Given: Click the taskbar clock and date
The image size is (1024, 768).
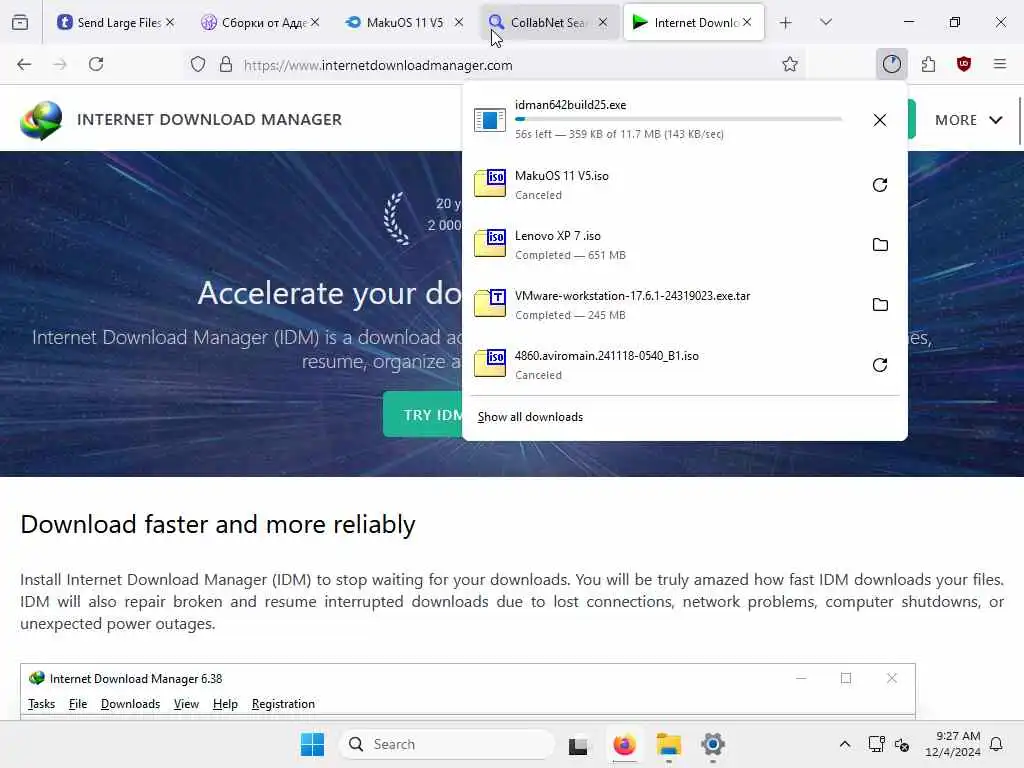Looking at the screenshot, I should (952, 744).
